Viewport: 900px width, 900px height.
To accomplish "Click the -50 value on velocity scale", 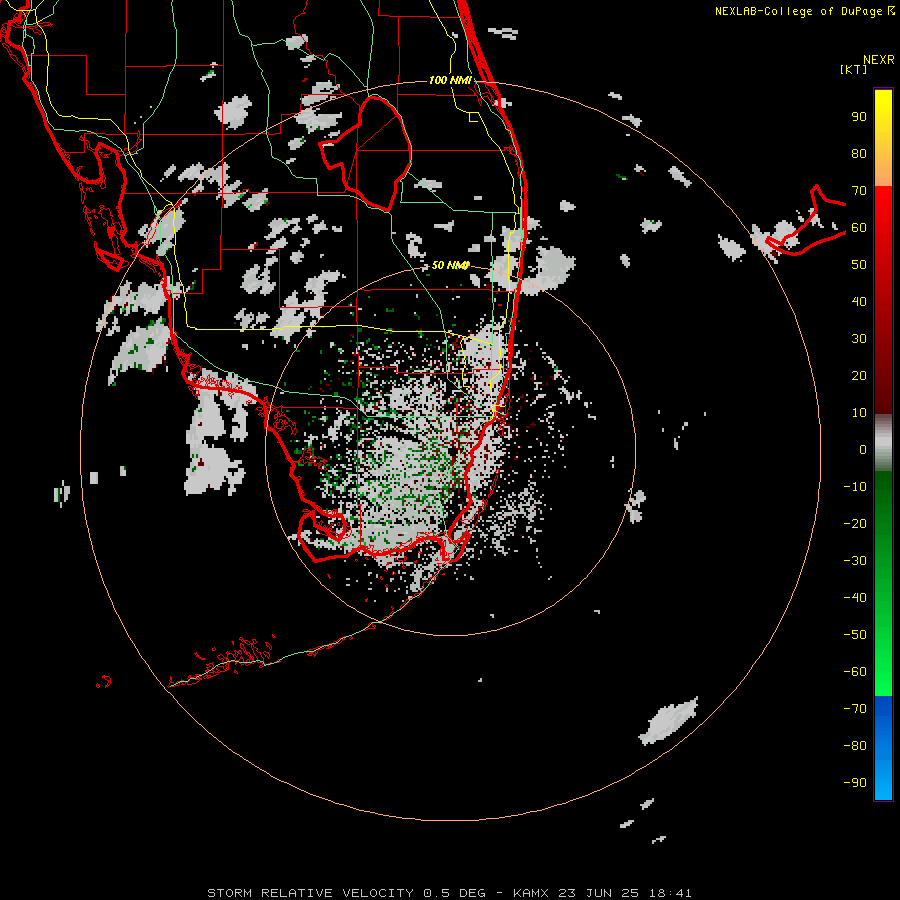I will [855, 635].
